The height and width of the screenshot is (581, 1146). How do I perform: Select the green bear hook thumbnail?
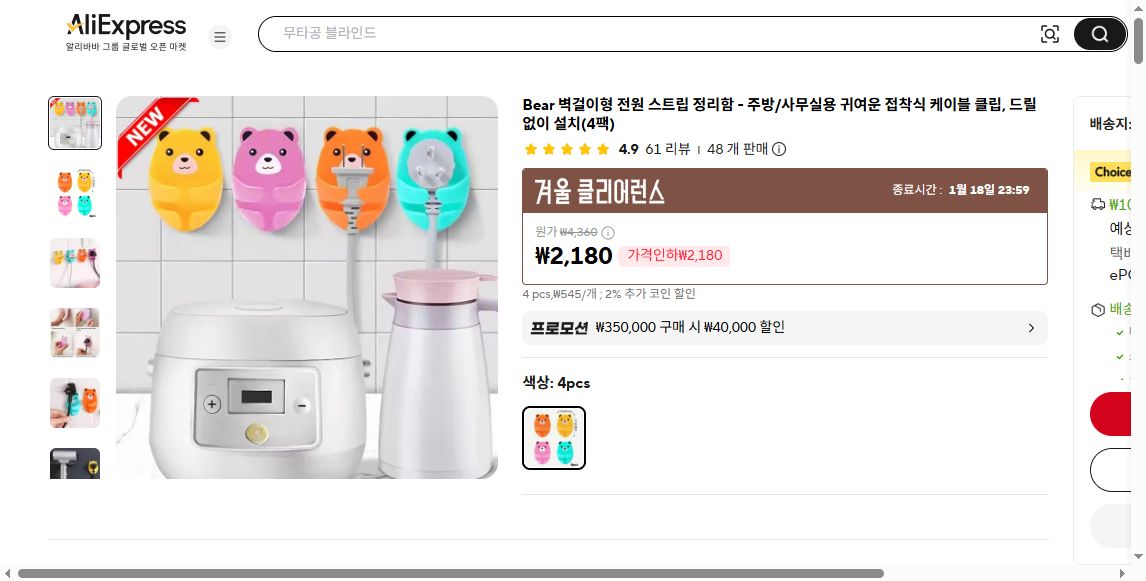coord(75,402)
